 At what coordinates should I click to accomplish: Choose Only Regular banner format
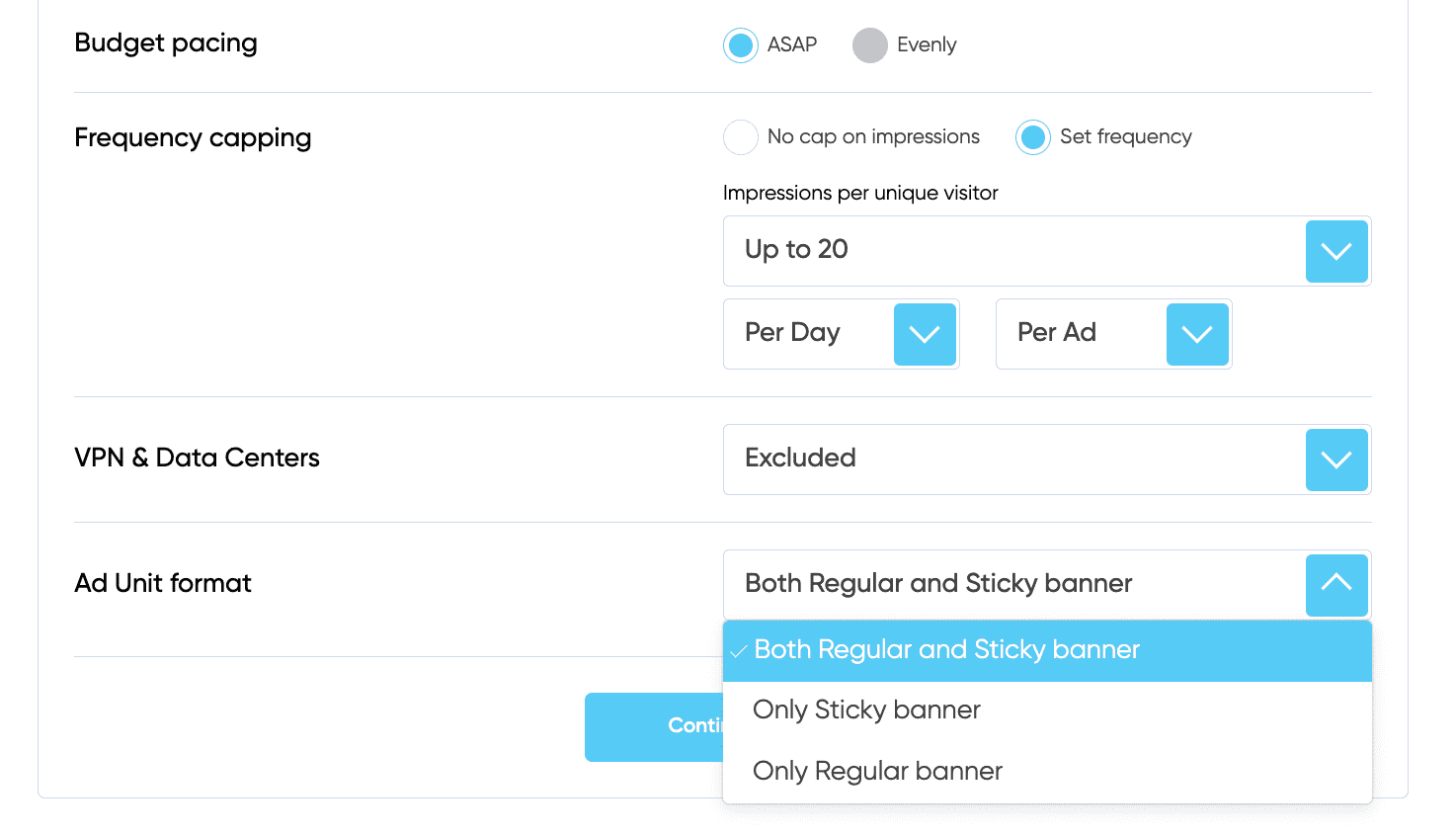point(877,771)
